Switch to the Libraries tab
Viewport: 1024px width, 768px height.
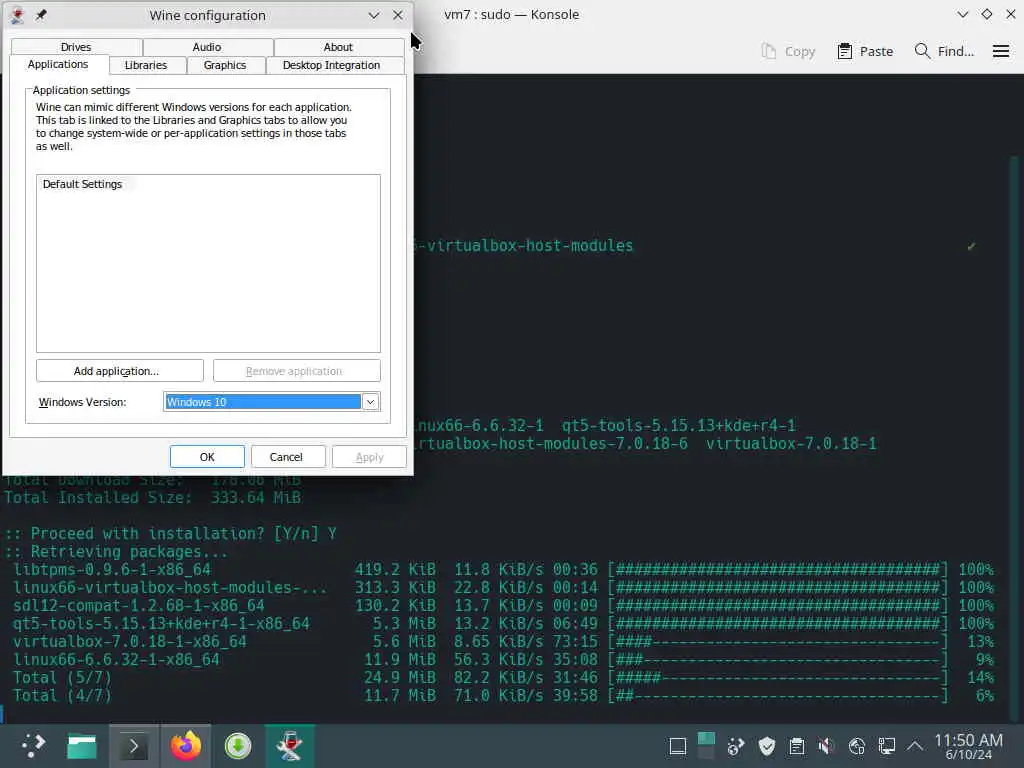[x=146, y=65]
